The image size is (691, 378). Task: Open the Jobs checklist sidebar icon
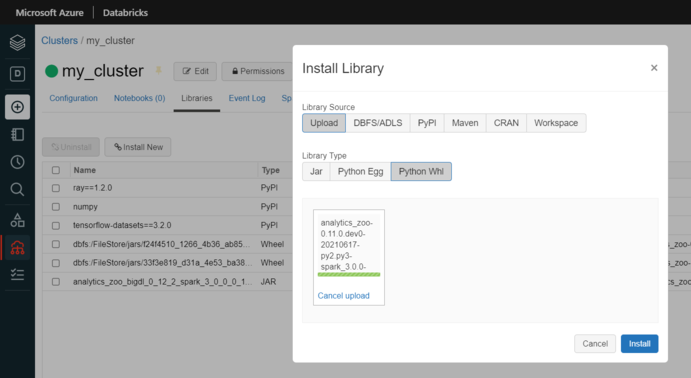pos(17,274)
